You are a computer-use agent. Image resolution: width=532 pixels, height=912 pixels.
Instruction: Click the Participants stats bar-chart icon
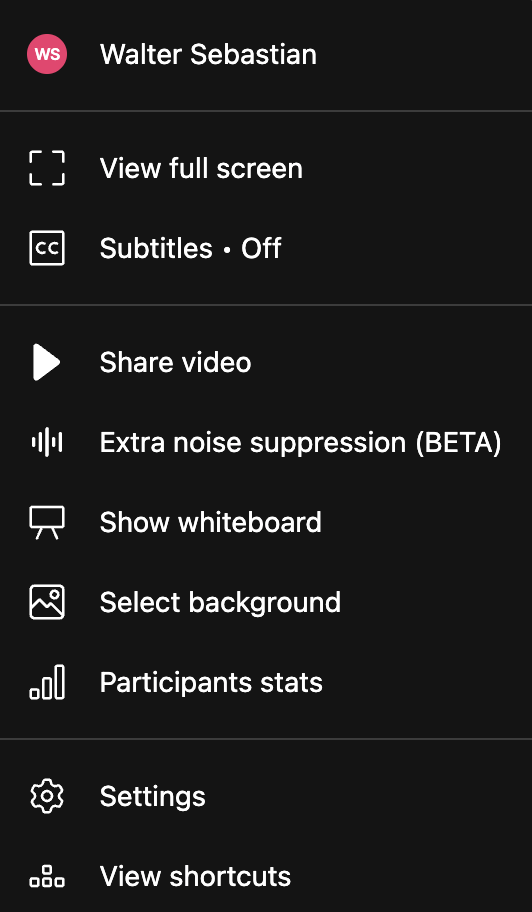(47, 682)
